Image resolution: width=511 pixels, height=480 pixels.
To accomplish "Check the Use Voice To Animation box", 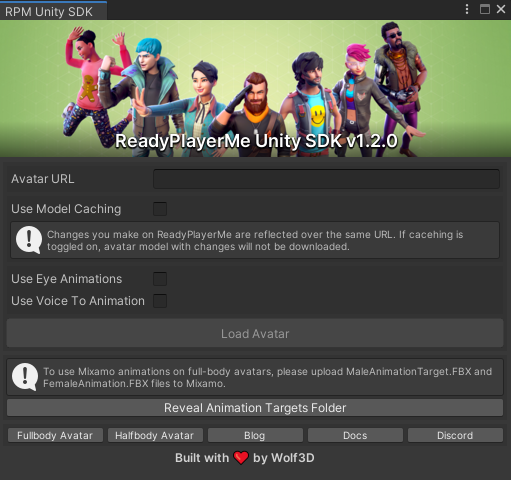I will 160,301.
